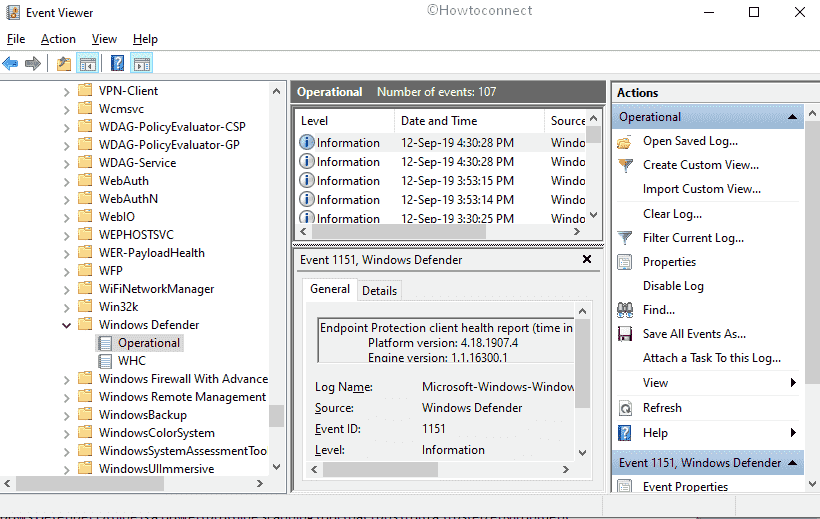Close the Event 1151 preview pane
This screenshot has width=820, height=519.
pos(587,259)
